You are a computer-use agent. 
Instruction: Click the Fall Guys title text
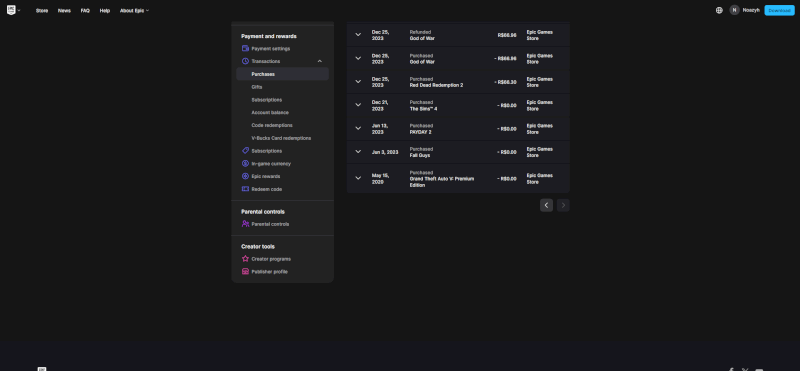click(419, 155)
